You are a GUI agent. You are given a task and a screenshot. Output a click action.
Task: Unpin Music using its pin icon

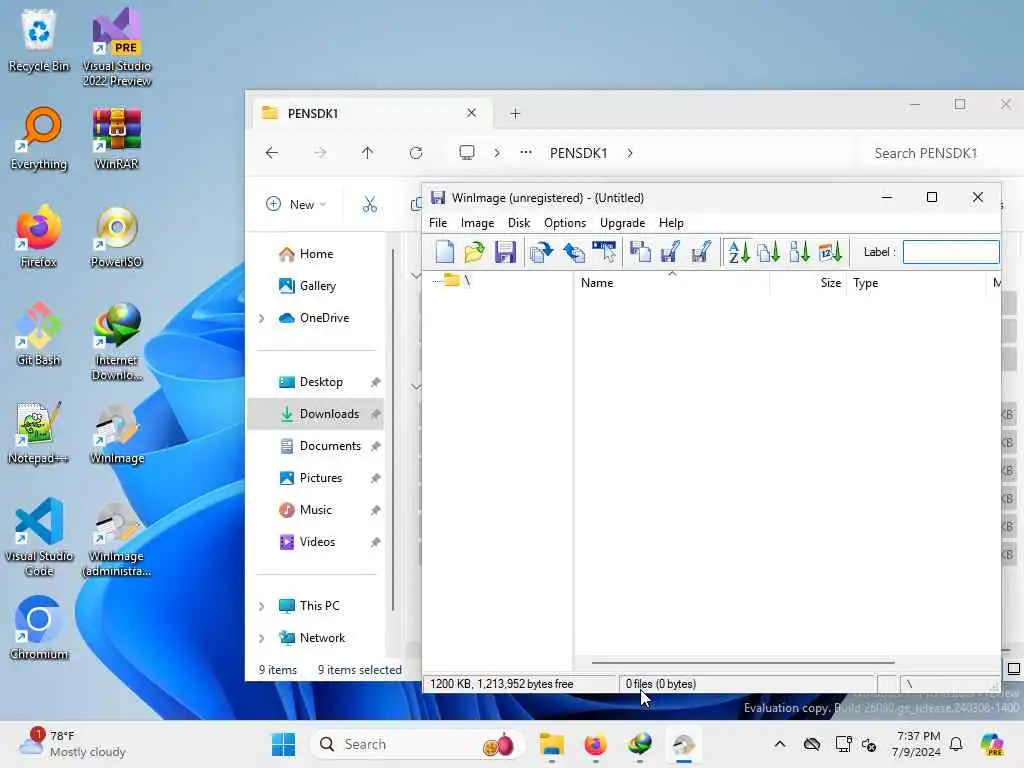click(376, 510)
